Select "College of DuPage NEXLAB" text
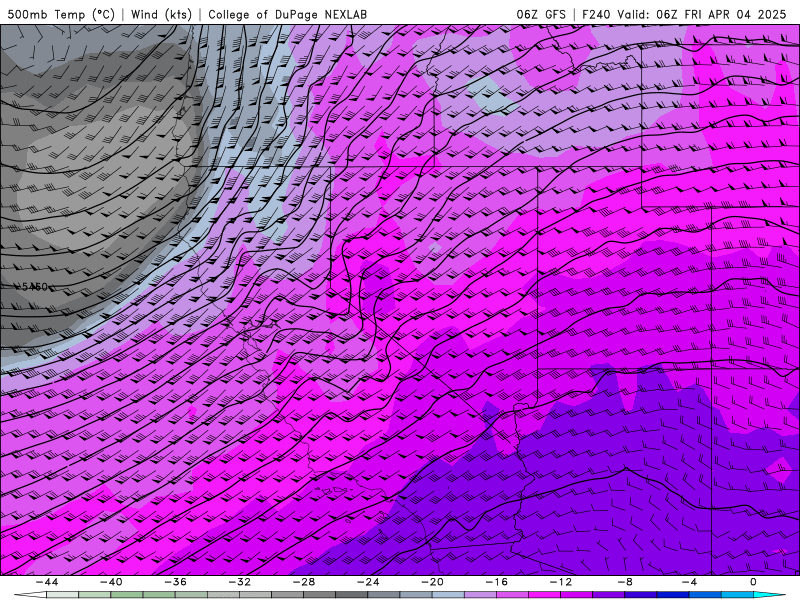Screen dimensions: 800x600 (287, 14)
